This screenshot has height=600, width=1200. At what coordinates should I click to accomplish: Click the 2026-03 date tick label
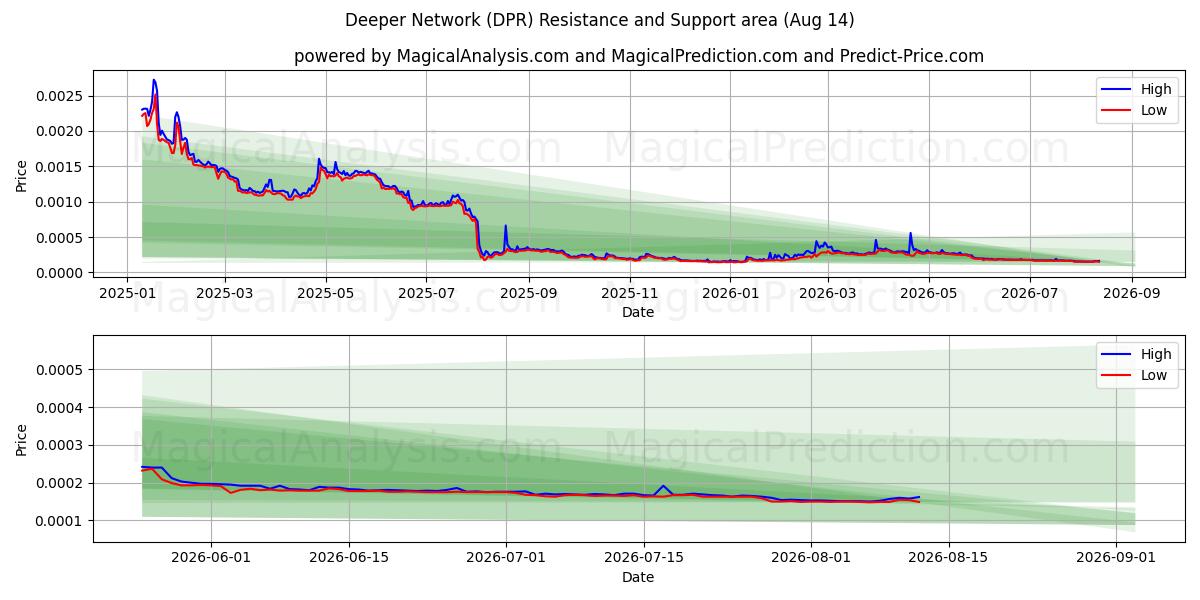(x=829, y=292)
